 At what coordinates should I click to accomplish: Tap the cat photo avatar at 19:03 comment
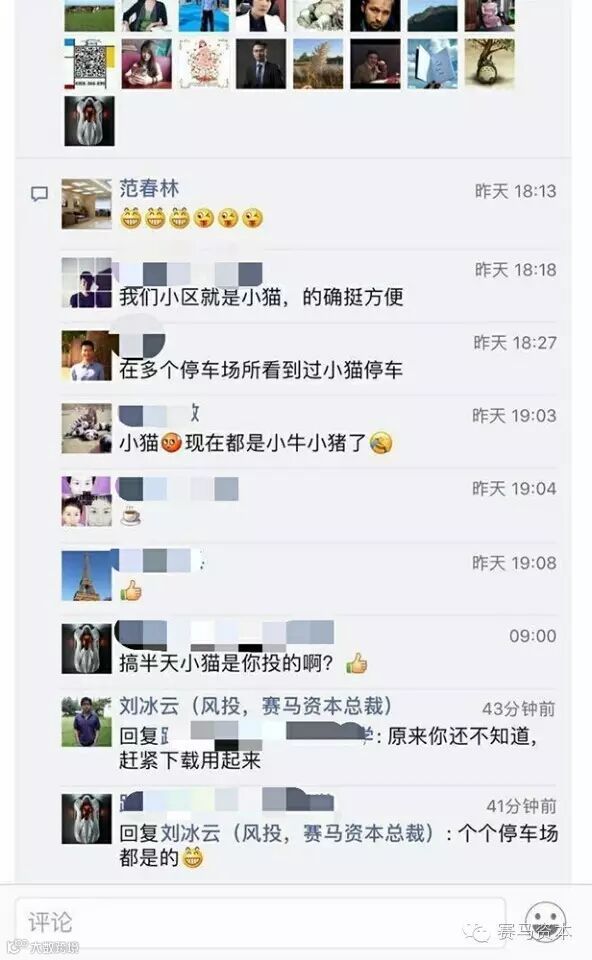click(x=87, y=428)
